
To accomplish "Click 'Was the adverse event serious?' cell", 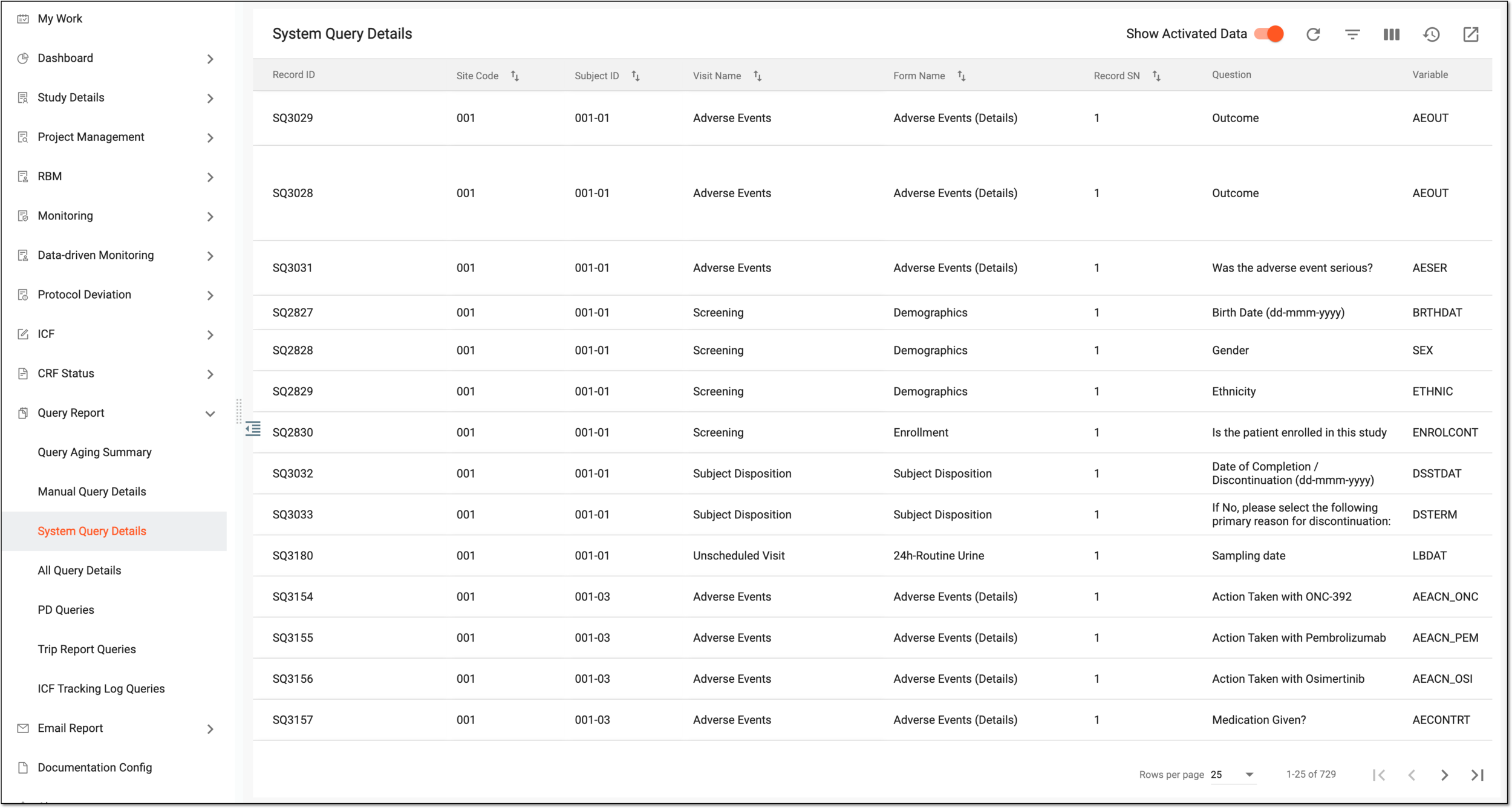I will [x=1292, y=268].
